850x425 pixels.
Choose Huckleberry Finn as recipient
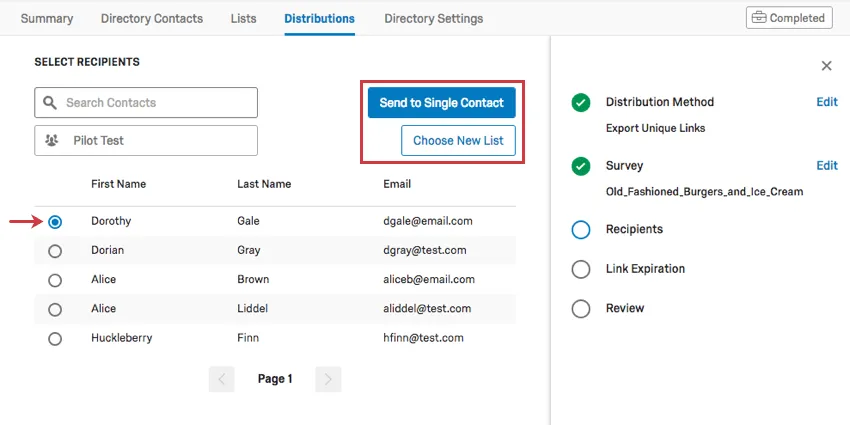coord(55,339)
